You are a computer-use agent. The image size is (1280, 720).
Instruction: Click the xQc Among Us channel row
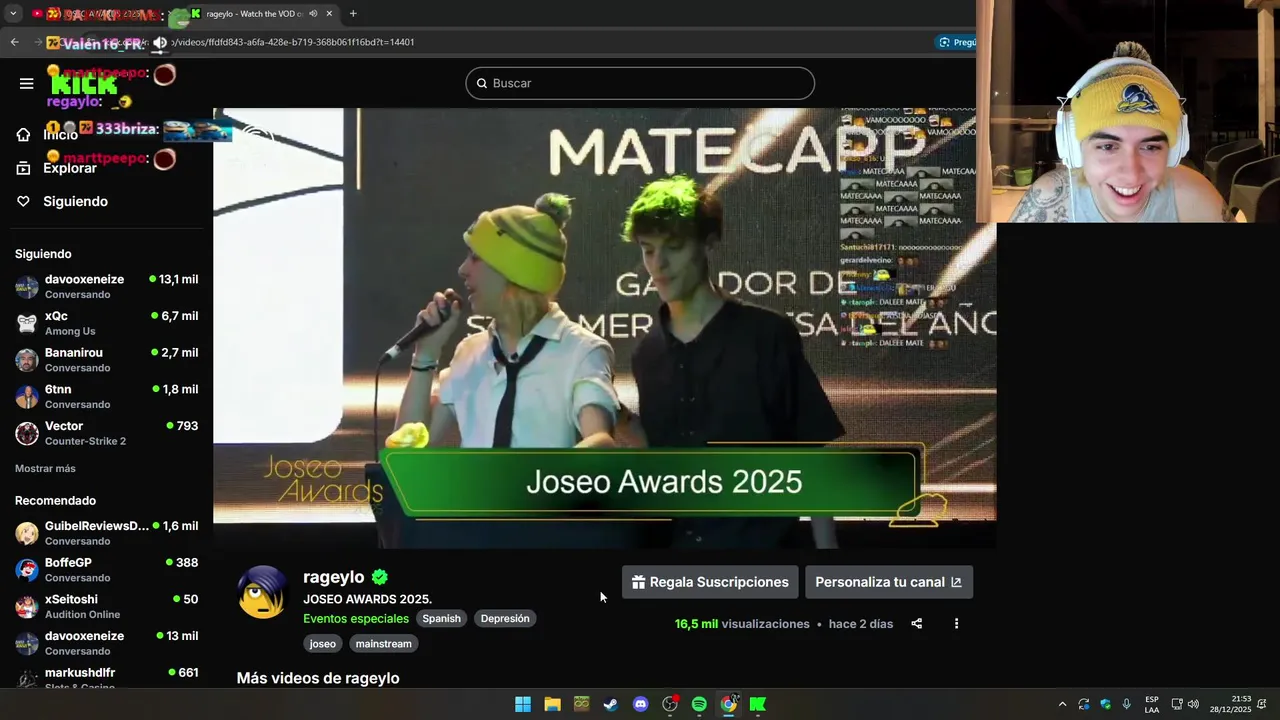tap(106, 323)
